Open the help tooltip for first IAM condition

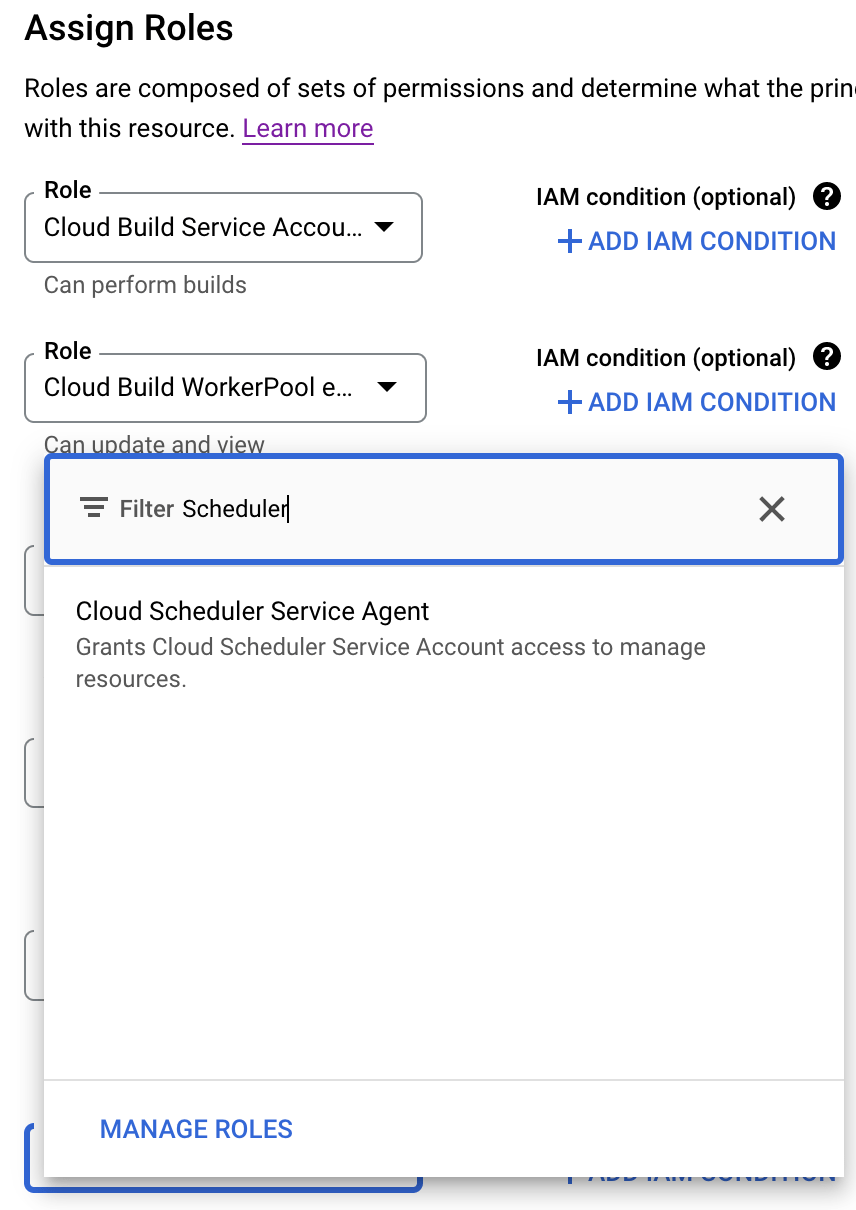[827, 196]
